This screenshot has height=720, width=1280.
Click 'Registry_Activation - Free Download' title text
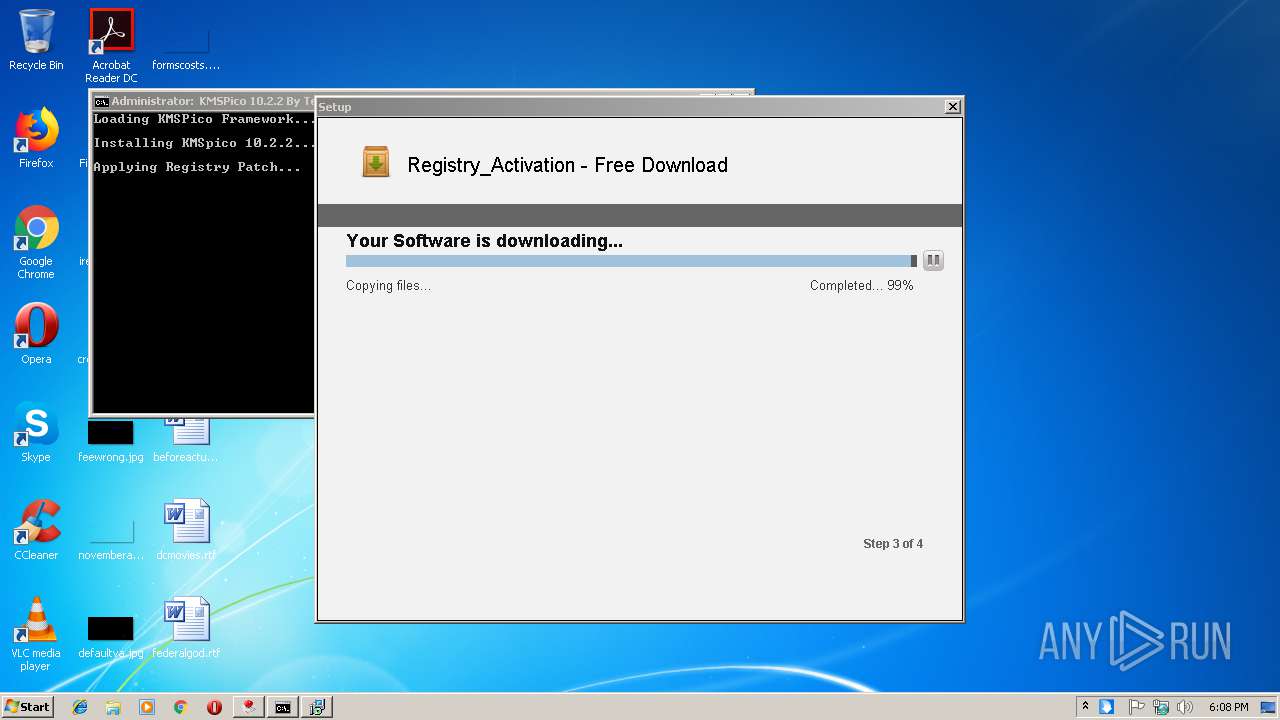[x=567, y=165]
